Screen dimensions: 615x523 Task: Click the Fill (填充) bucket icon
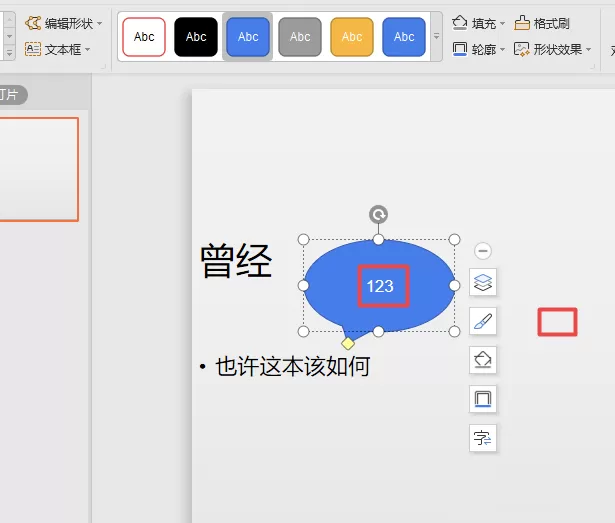459,23
